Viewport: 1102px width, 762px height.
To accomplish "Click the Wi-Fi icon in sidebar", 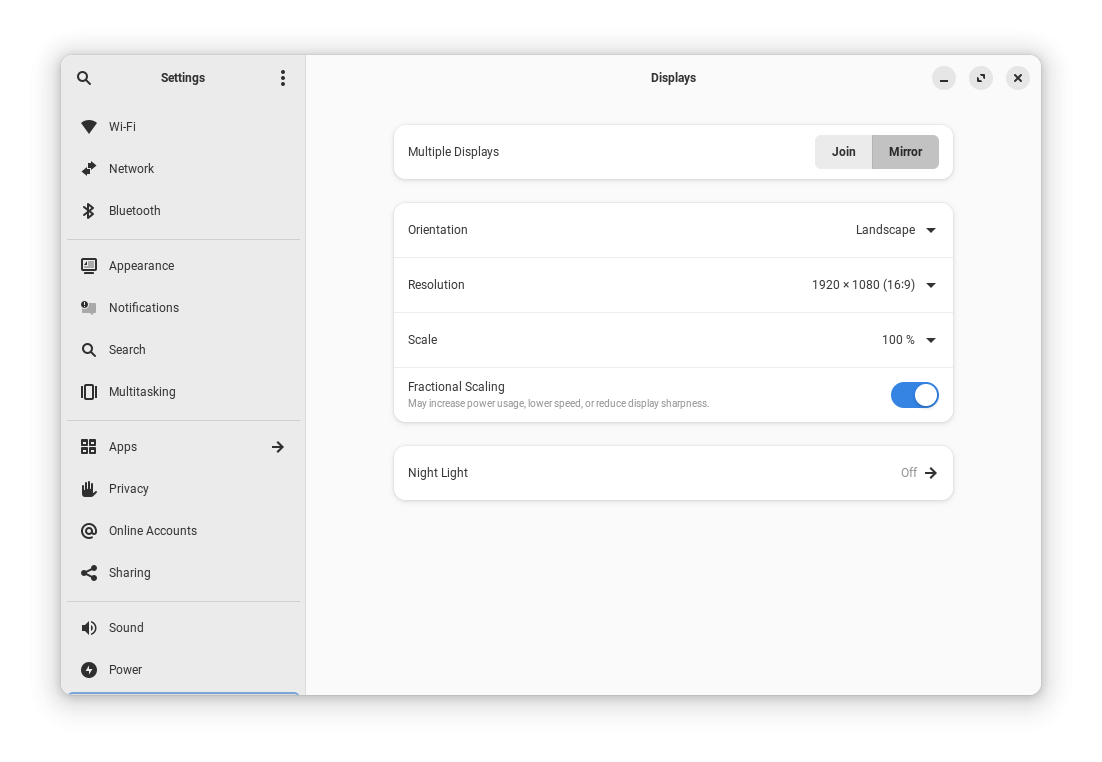I will point(89,127).
